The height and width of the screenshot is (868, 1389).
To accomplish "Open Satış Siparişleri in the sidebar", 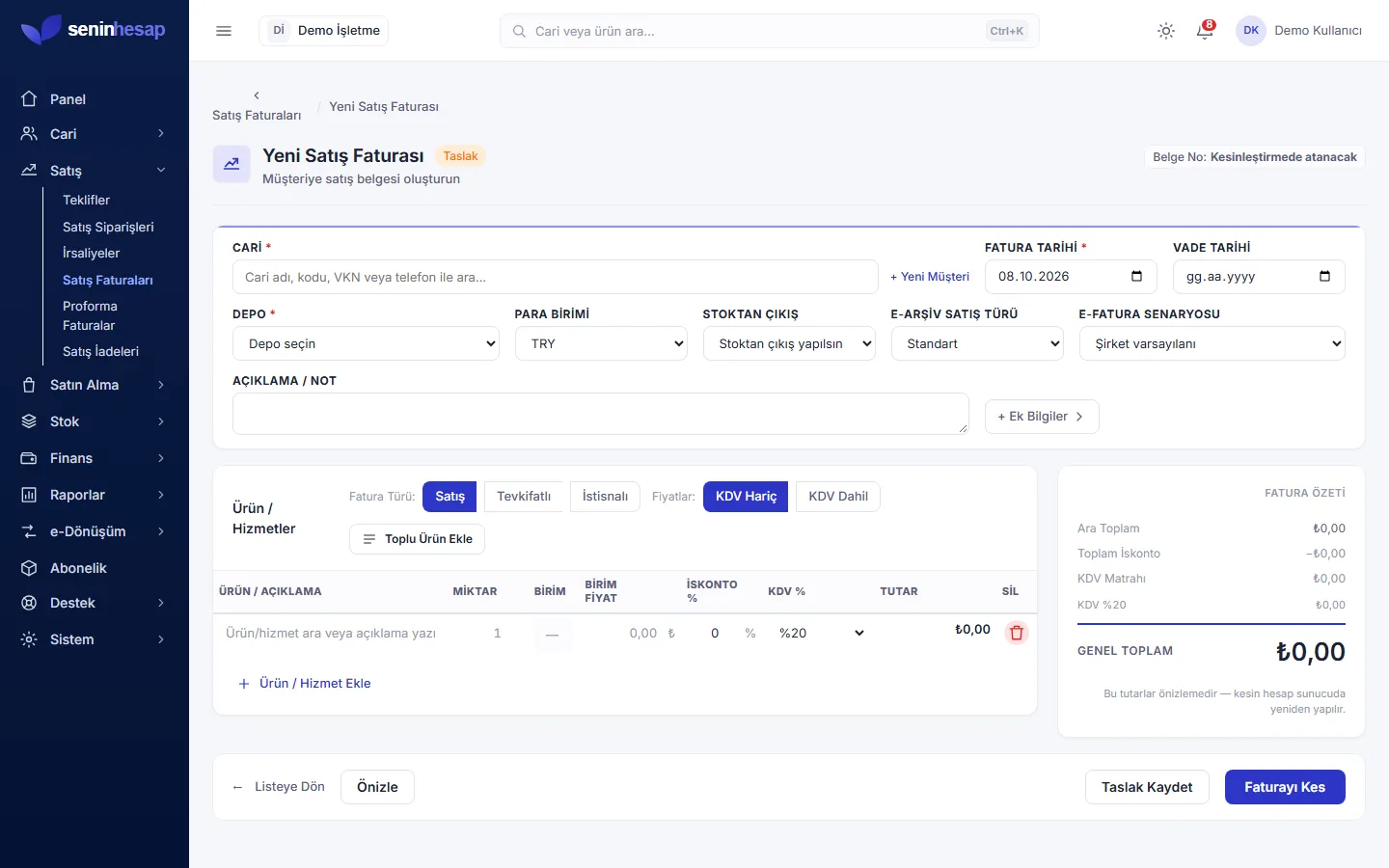I will 108,227.
